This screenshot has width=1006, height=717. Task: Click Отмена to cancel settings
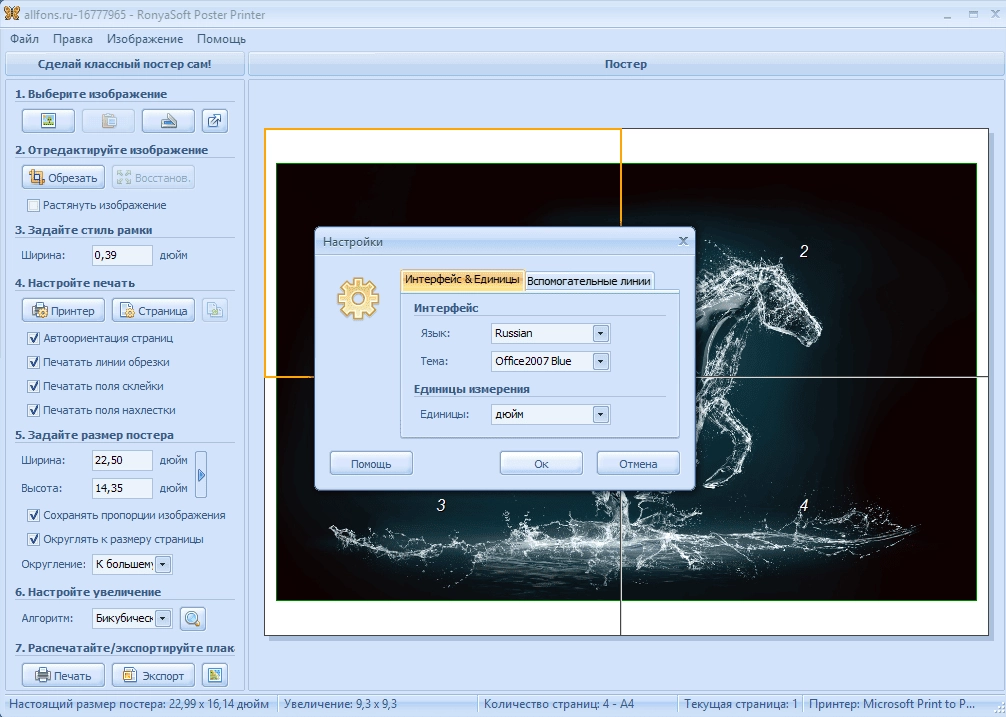tap(638, 464)
